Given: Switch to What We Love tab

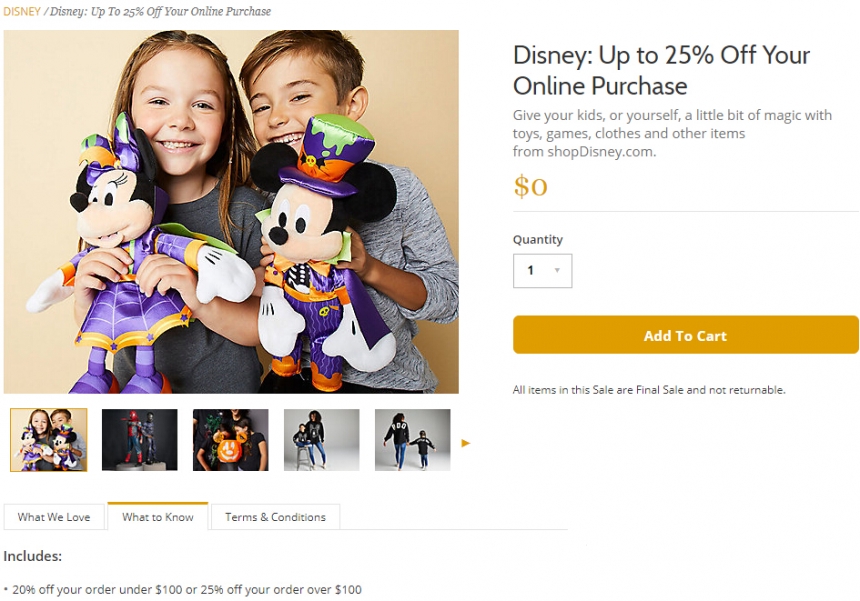Looking at the screenshot, I should pos(54,517).
